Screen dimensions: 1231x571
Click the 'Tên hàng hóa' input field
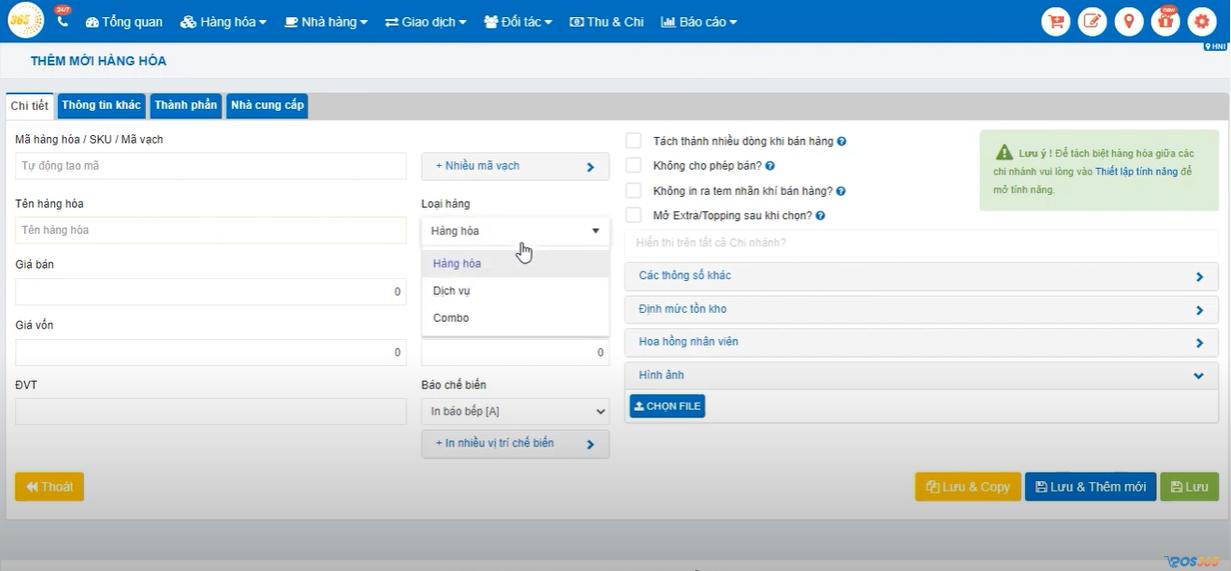[210, 230]
